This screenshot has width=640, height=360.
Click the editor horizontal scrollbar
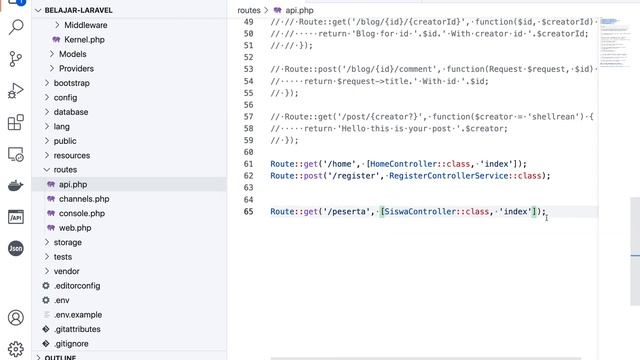click(425, 358)
